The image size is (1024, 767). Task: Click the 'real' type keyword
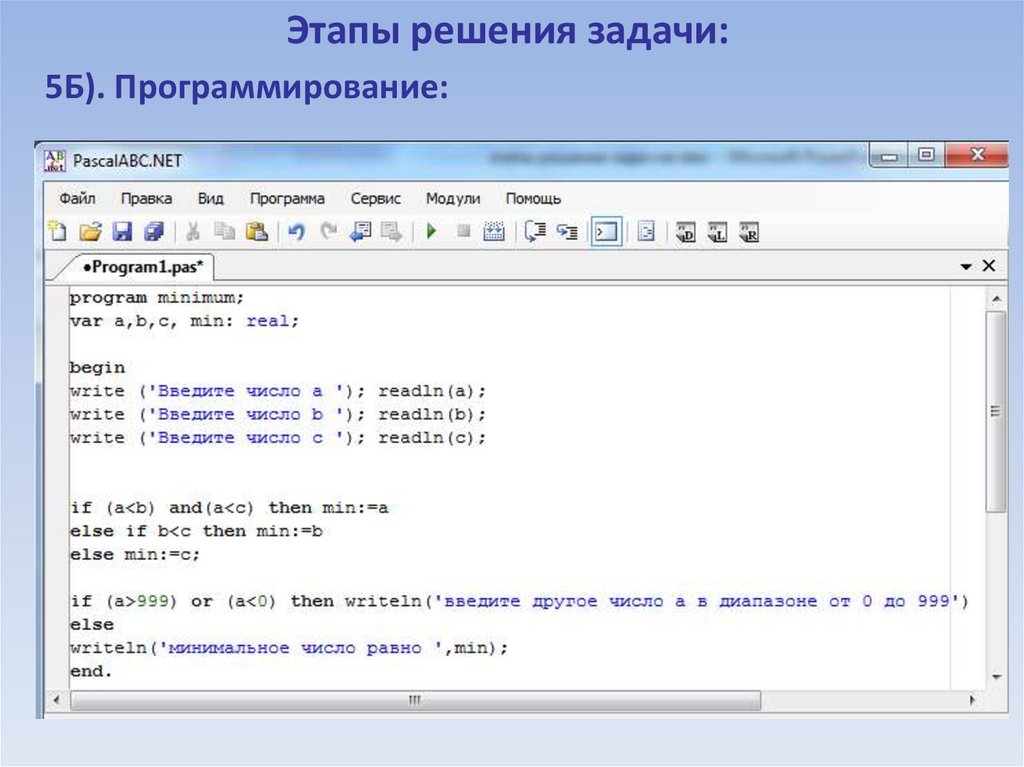click(267, 321)
